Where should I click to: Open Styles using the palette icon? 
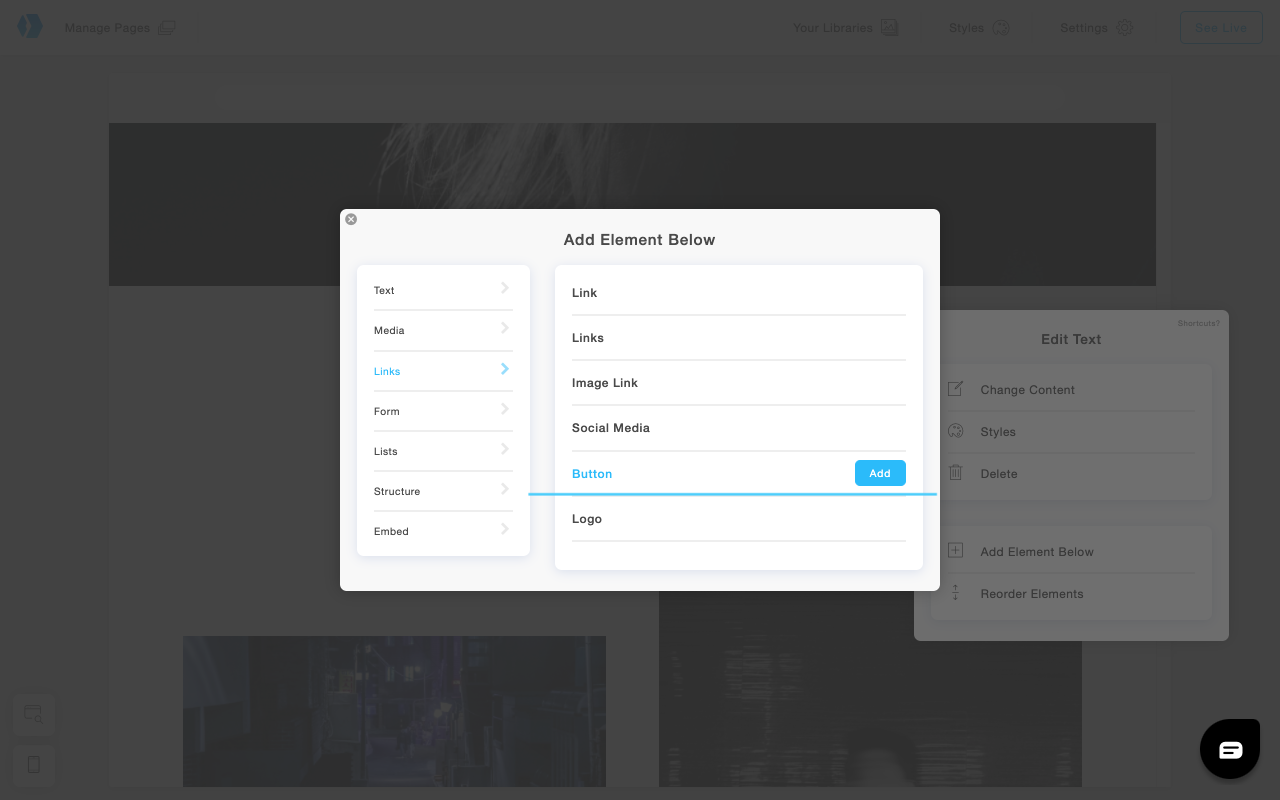(1001, 28)
